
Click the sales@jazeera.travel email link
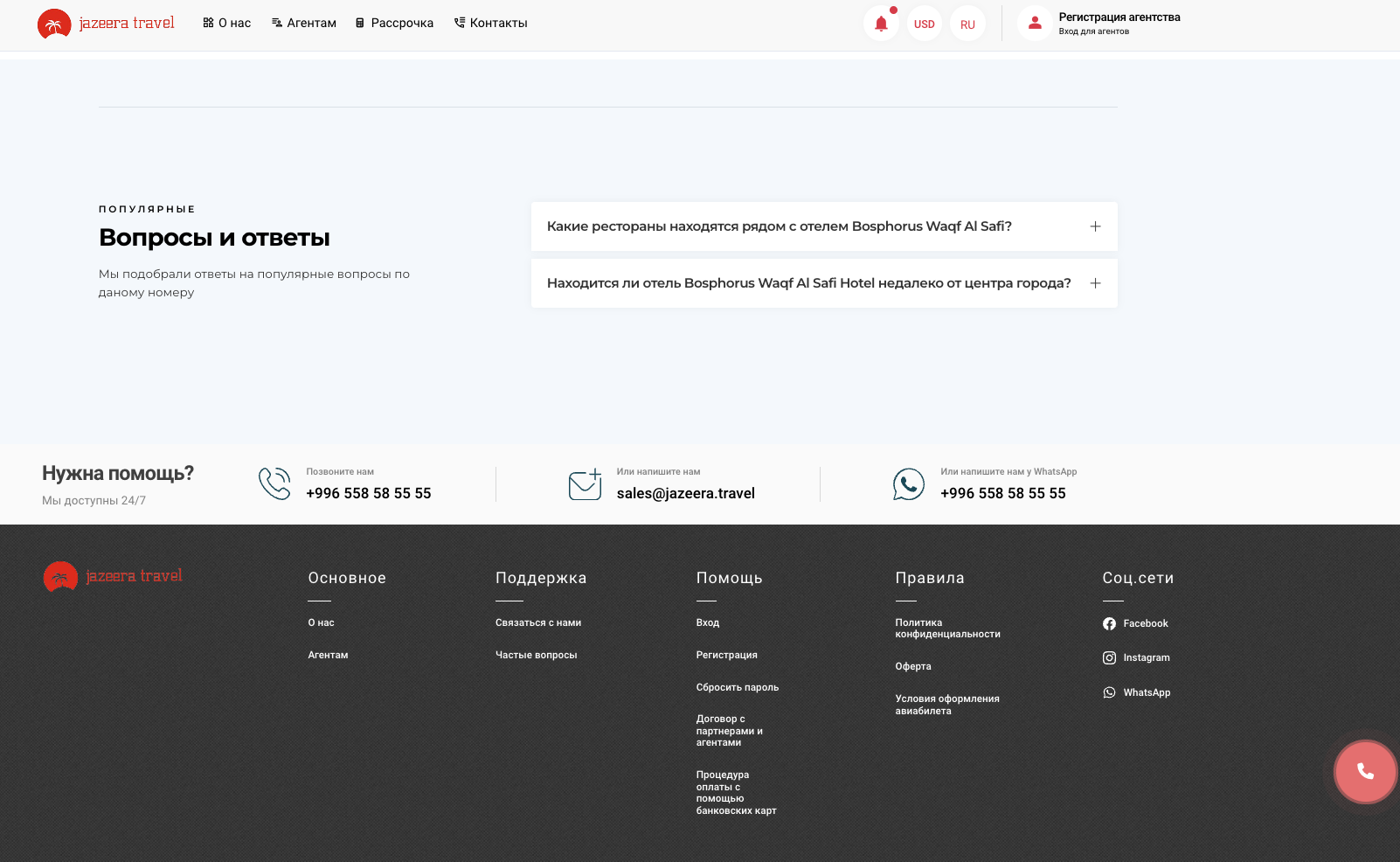click(685, 493)
